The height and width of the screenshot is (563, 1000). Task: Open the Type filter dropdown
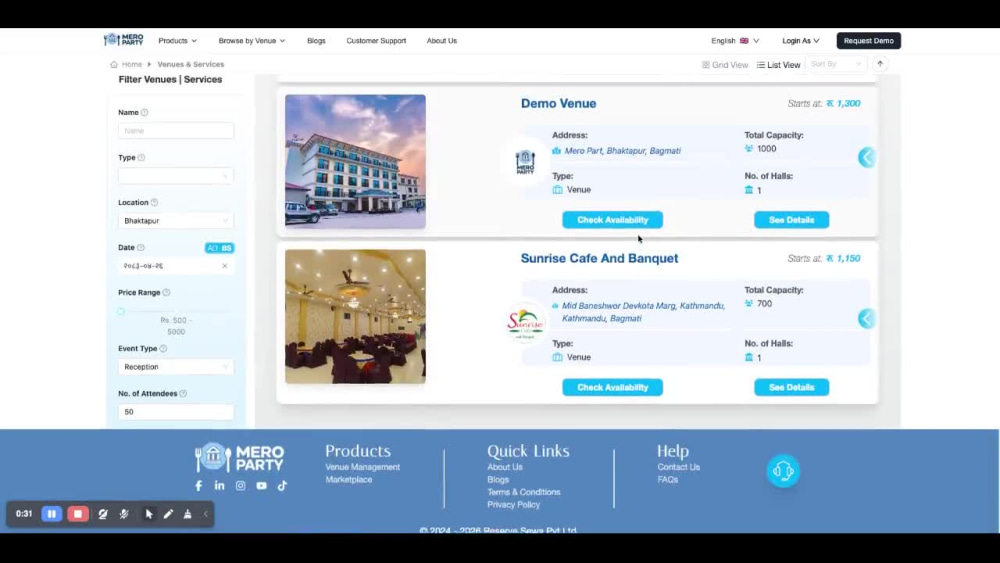(176, 176)
